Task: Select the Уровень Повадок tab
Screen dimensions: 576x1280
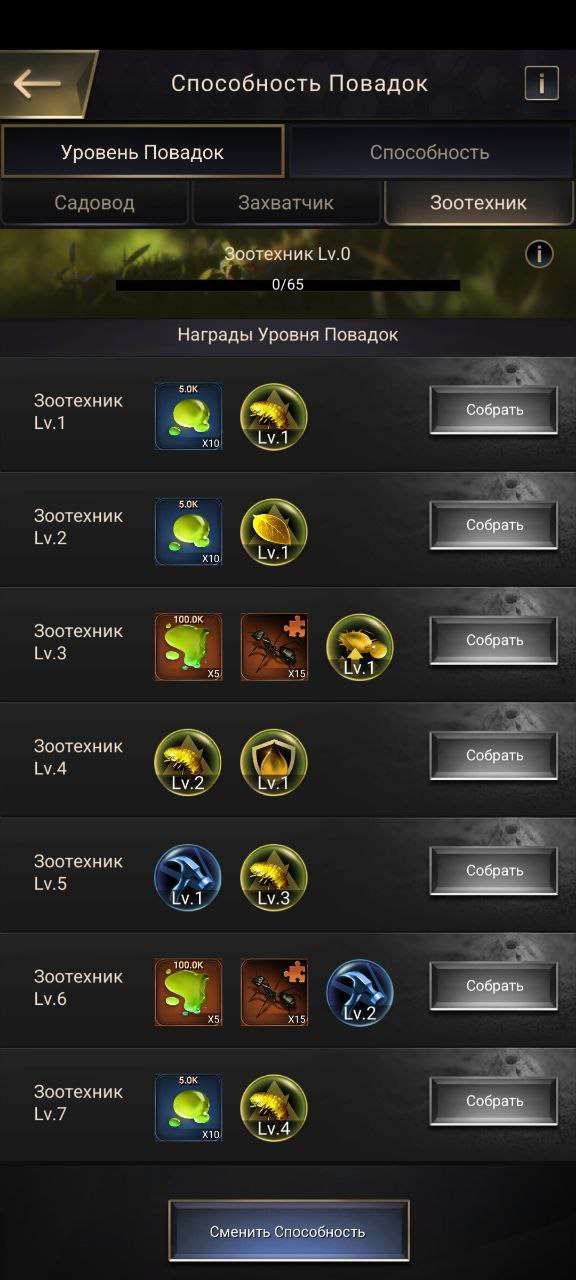Action: tap(142, 152)
